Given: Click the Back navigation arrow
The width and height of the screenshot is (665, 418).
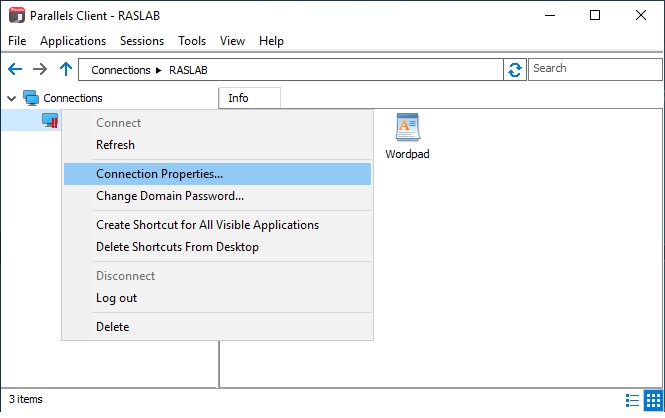Looking at the screenshot, I should 14,69.
